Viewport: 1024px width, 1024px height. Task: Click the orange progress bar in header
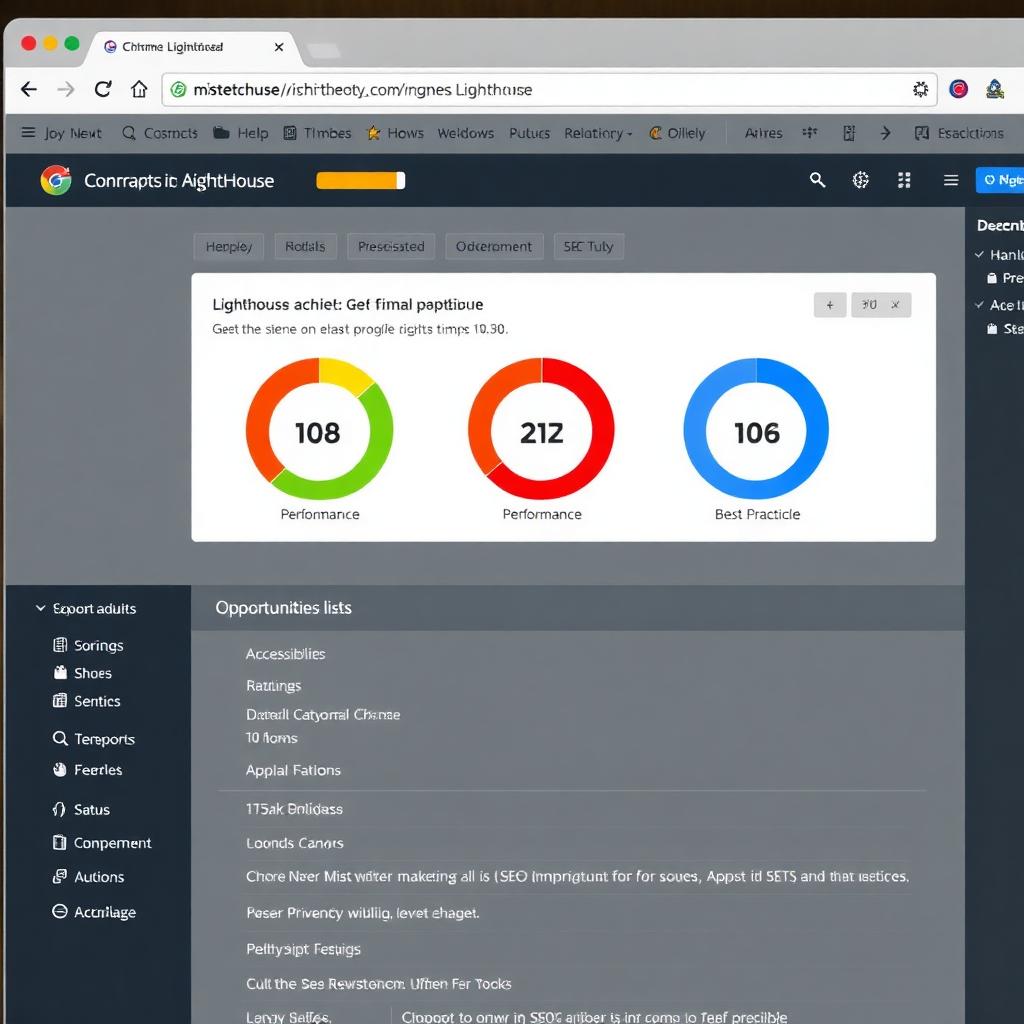point(360,181)
